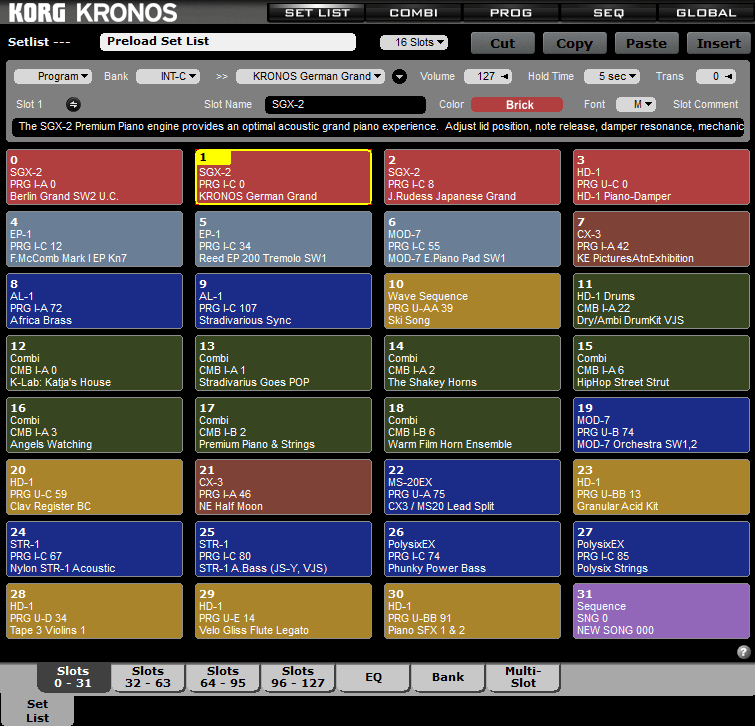755x726 pixels.
Task: Switch to SET LIST mode
Action: point(317,13)
